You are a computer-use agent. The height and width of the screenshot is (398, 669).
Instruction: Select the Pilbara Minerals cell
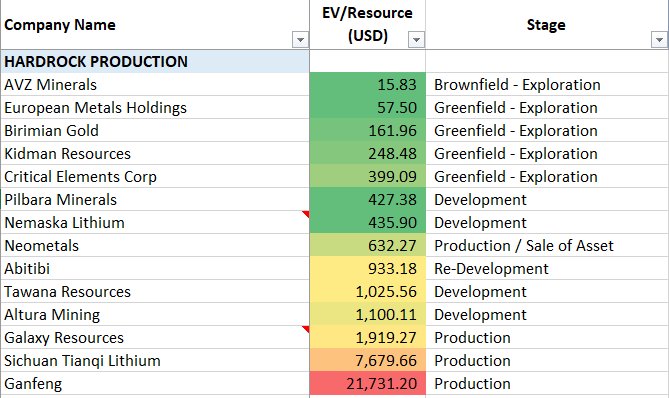click(155, 200)
